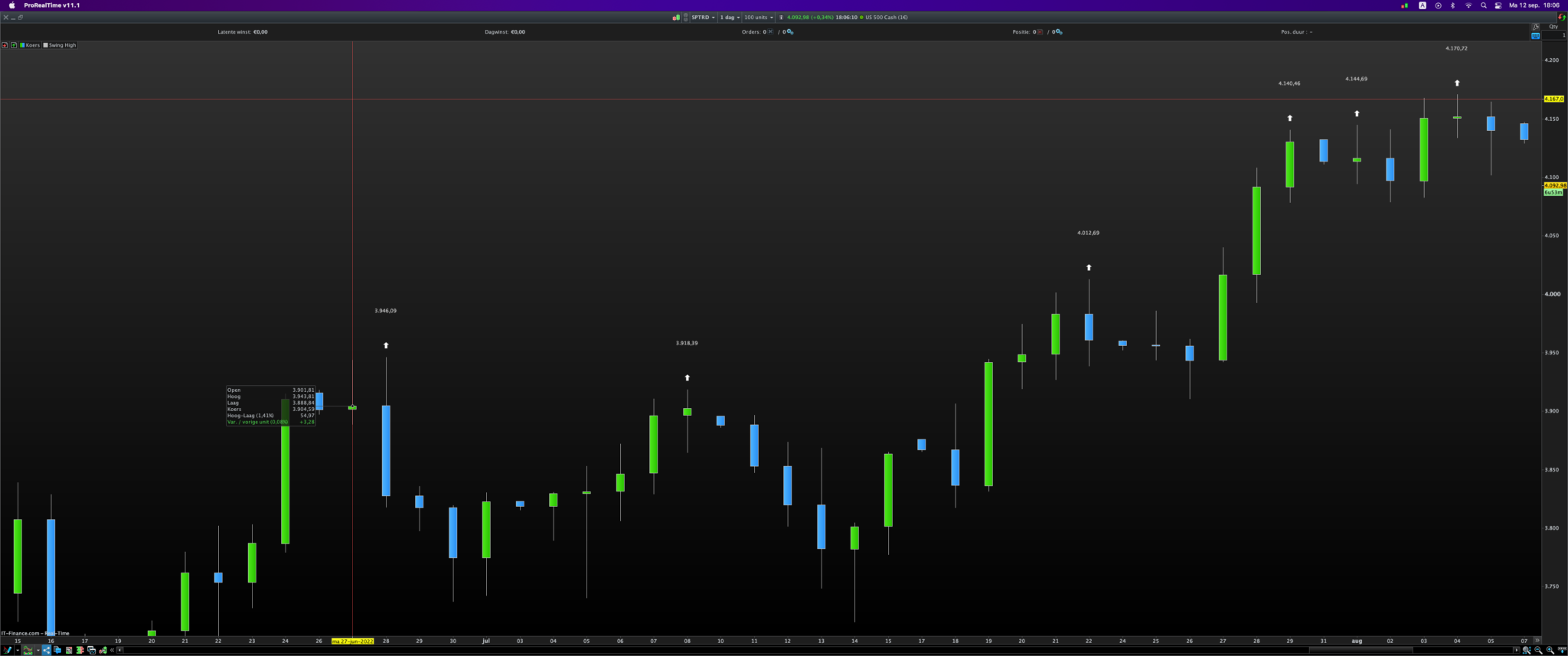Image resolution: width=1568 pixels, height=656 pixels.
Task: Click the zoom out magnifier icon
Action: pyautogui.click(x=1538, y=650)
